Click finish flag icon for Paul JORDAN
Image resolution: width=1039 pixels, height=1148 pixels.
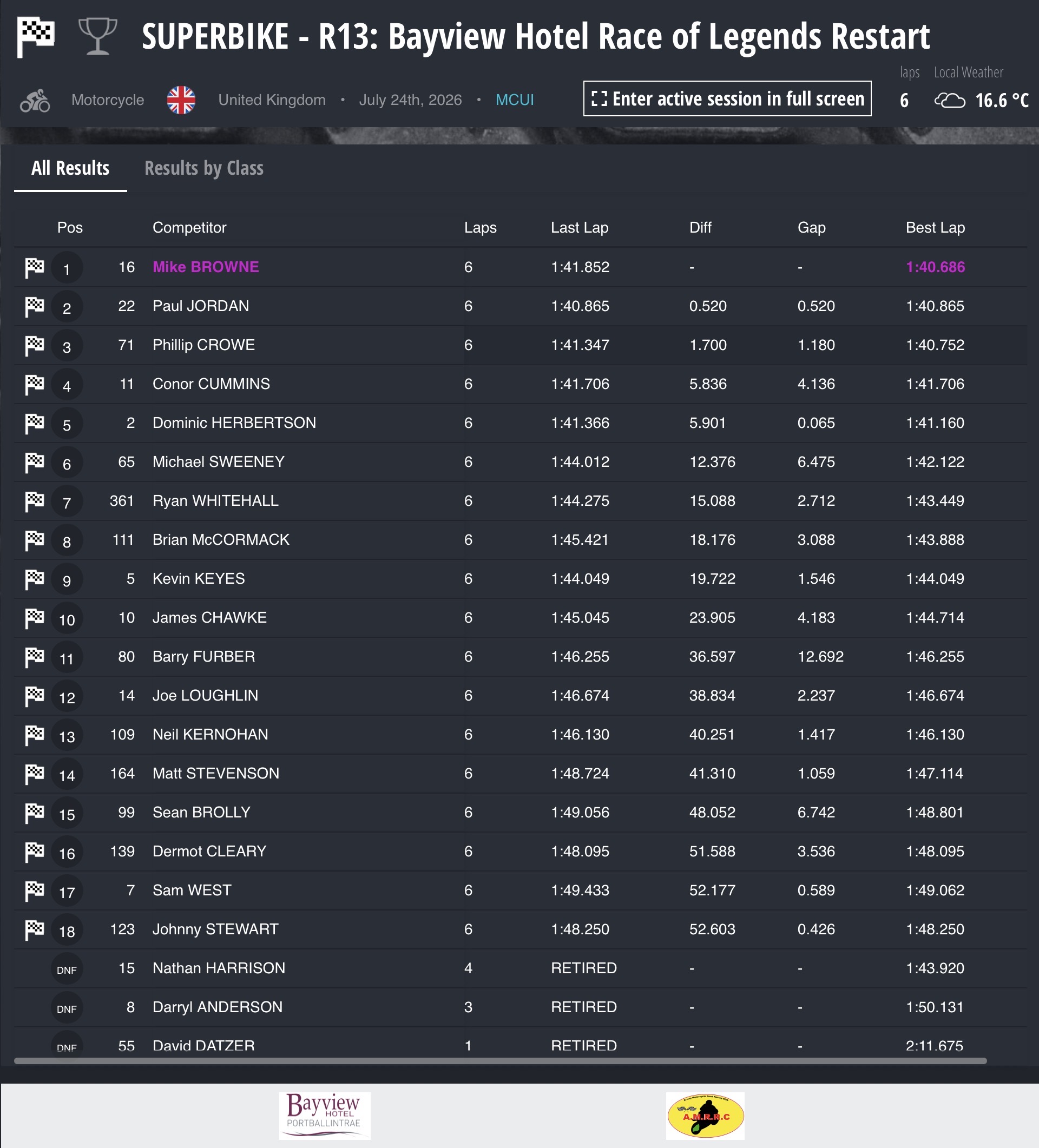(x=34, y=307)
